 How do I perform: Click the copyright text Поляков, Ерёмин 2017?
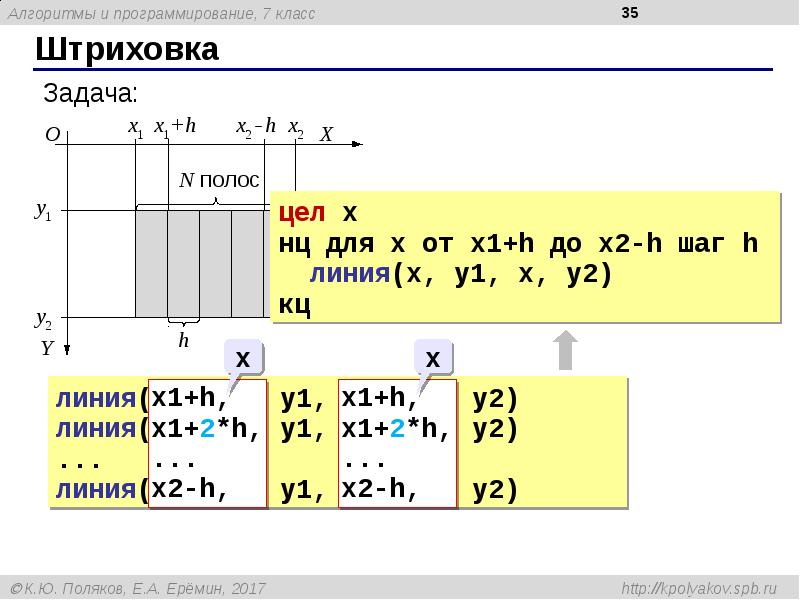click(136, 589)
